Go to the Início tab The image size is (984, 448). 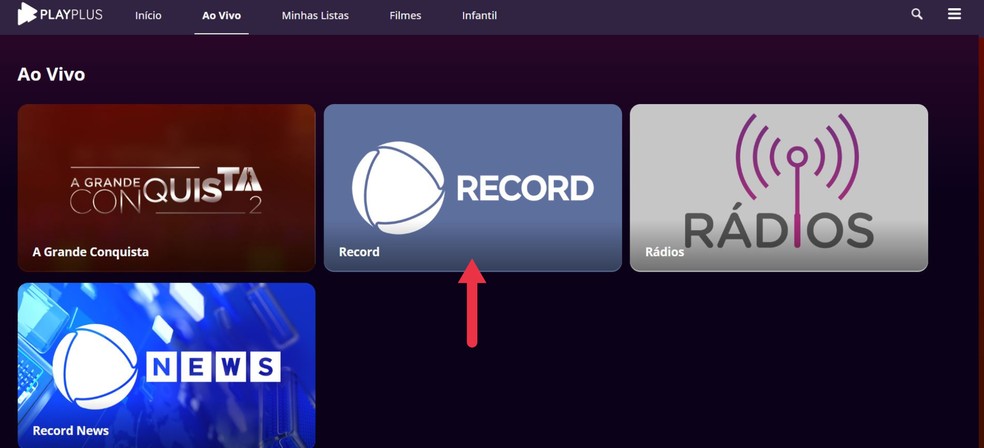tap(148, 16)
